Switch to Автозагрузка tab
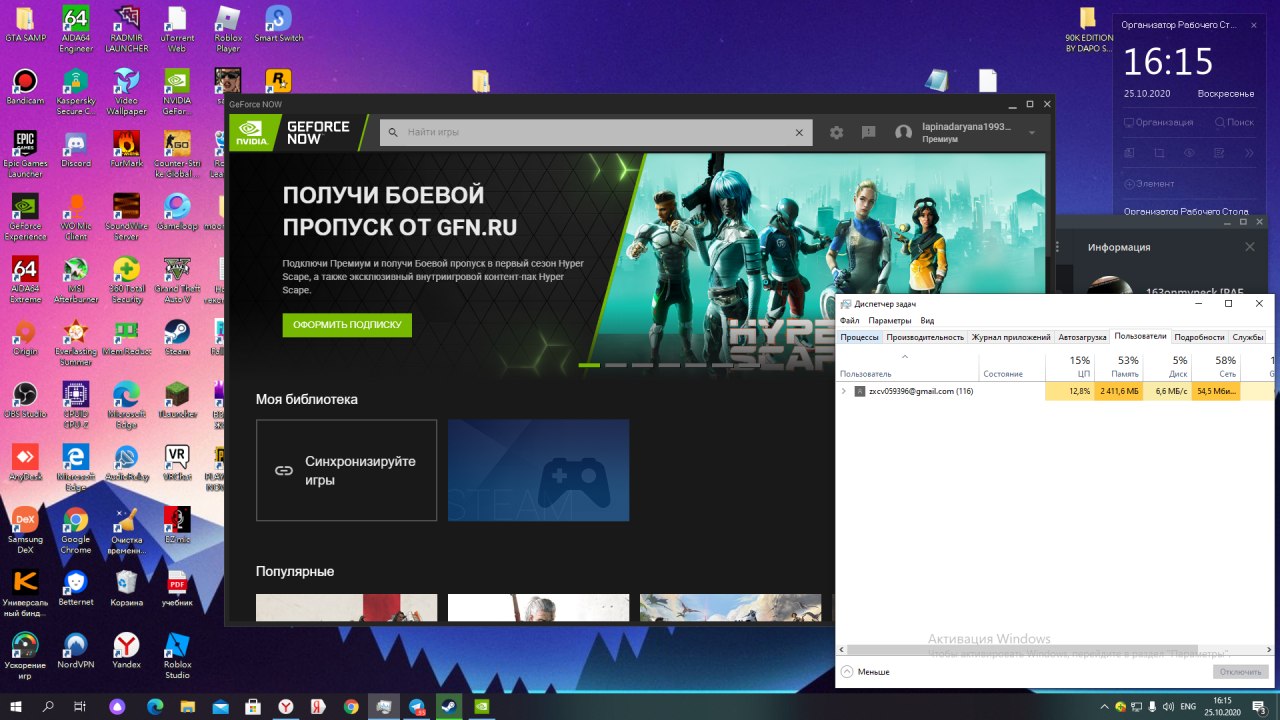Viewport: 1280px width, 720px height. point(1082,337)
